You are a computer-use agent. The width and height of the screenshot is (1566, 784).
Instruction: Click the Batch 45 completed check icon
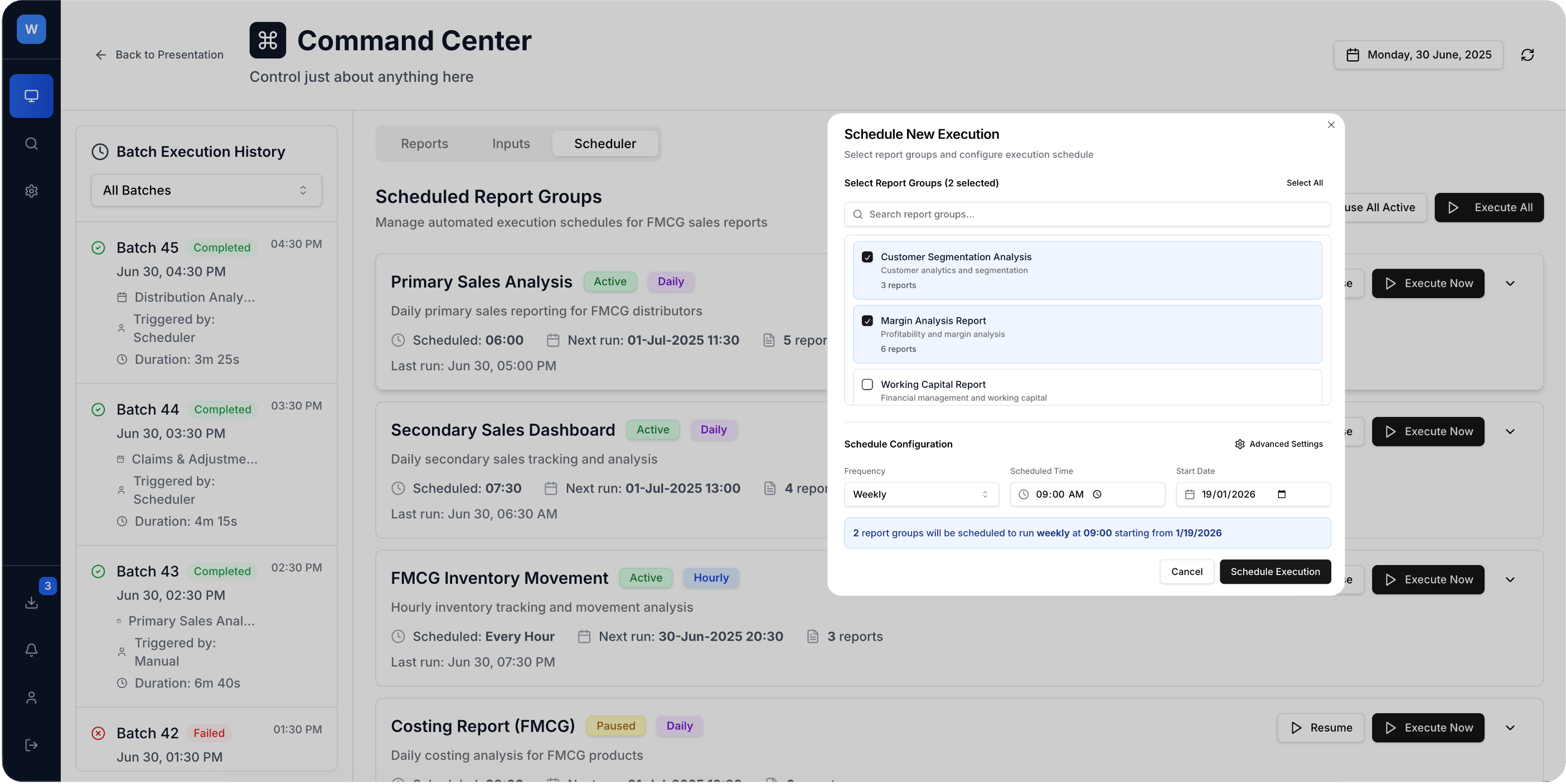pyautogui.click(x=98, y=247)
